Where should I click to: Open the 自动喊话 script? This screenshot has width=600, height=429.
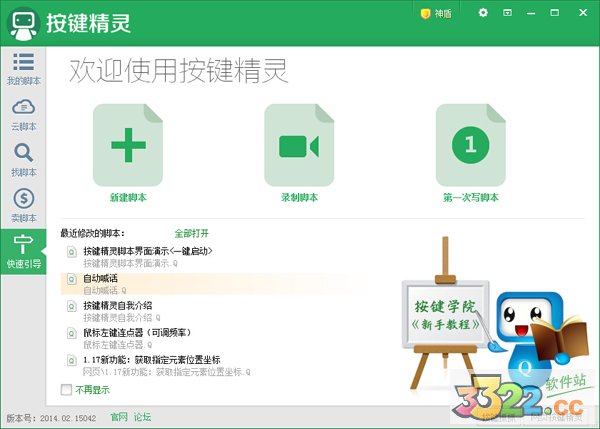click(x=100, y=278)
